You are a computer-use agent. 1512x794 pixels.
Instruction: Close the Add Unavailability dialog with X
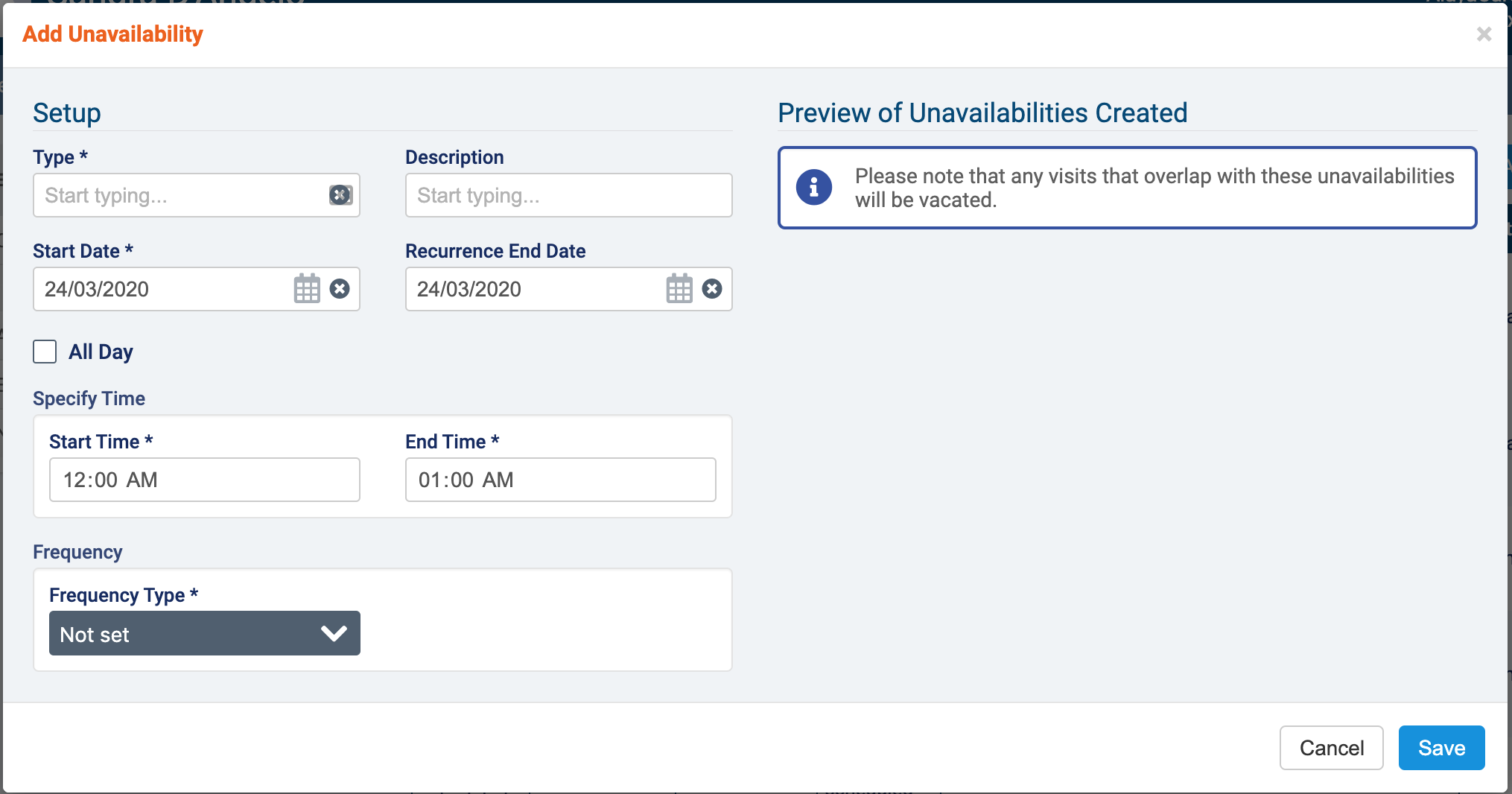1484,34
